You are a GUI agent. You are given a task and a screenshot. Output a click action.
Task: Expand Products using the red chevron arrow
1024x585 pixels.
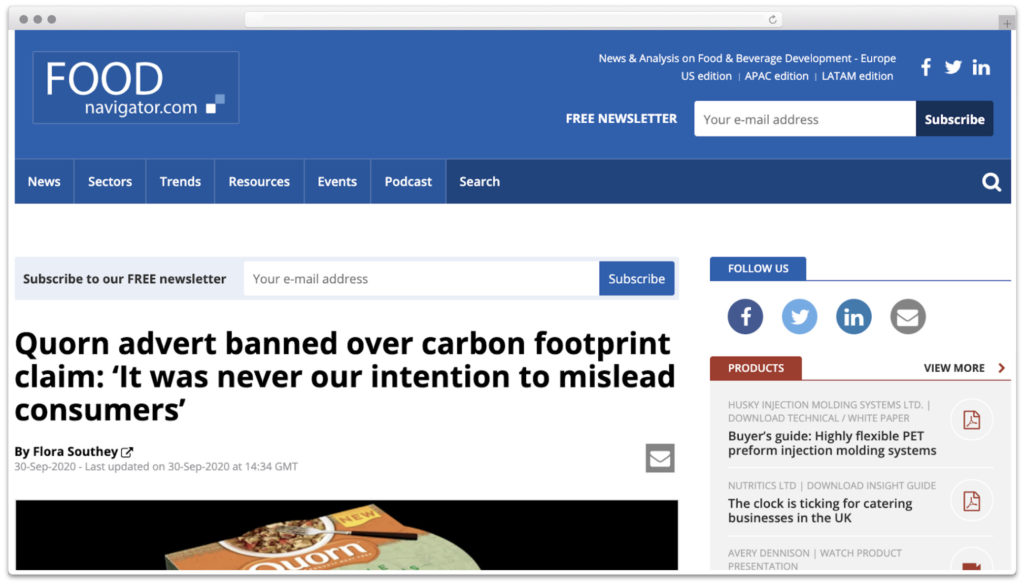(1002, 368)
